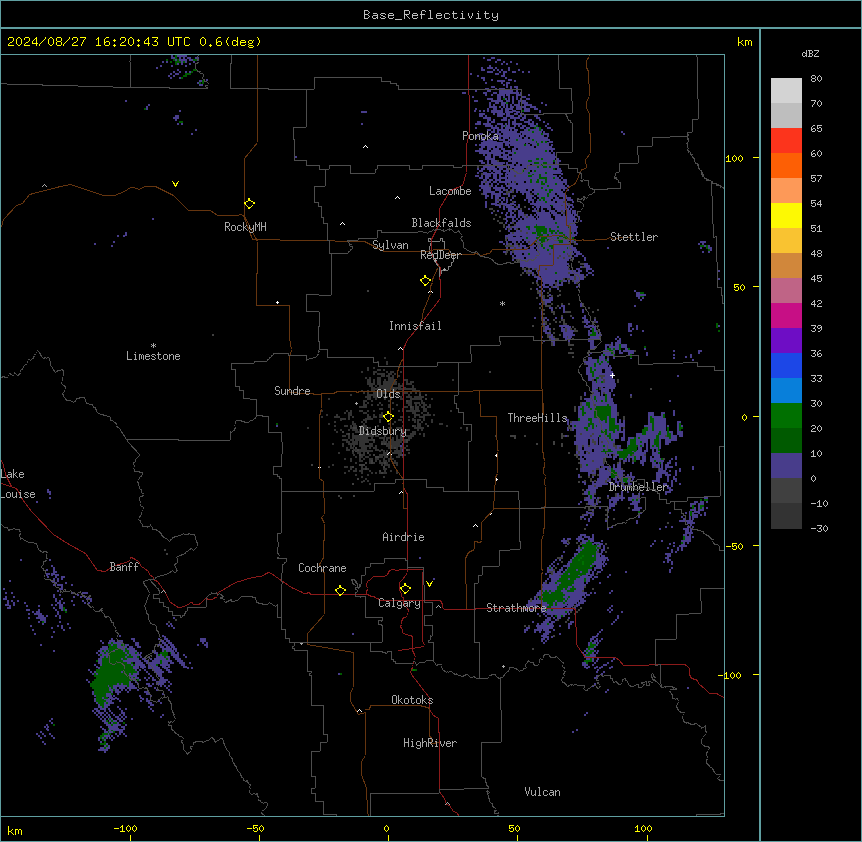This screenshot has width=862, height=842.
Task: Select the Banff label
Action: coord(124,567)
